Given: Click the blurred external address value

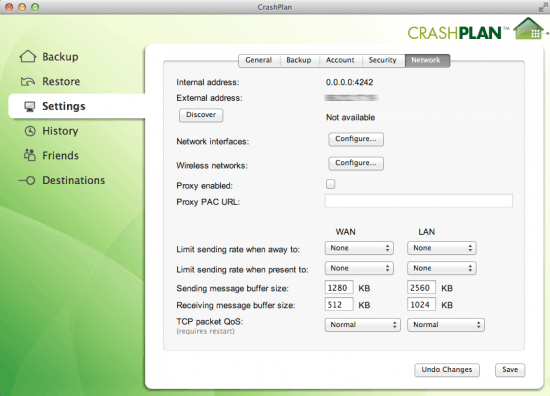Looking at the screenshot, I should tap(351, 98).
